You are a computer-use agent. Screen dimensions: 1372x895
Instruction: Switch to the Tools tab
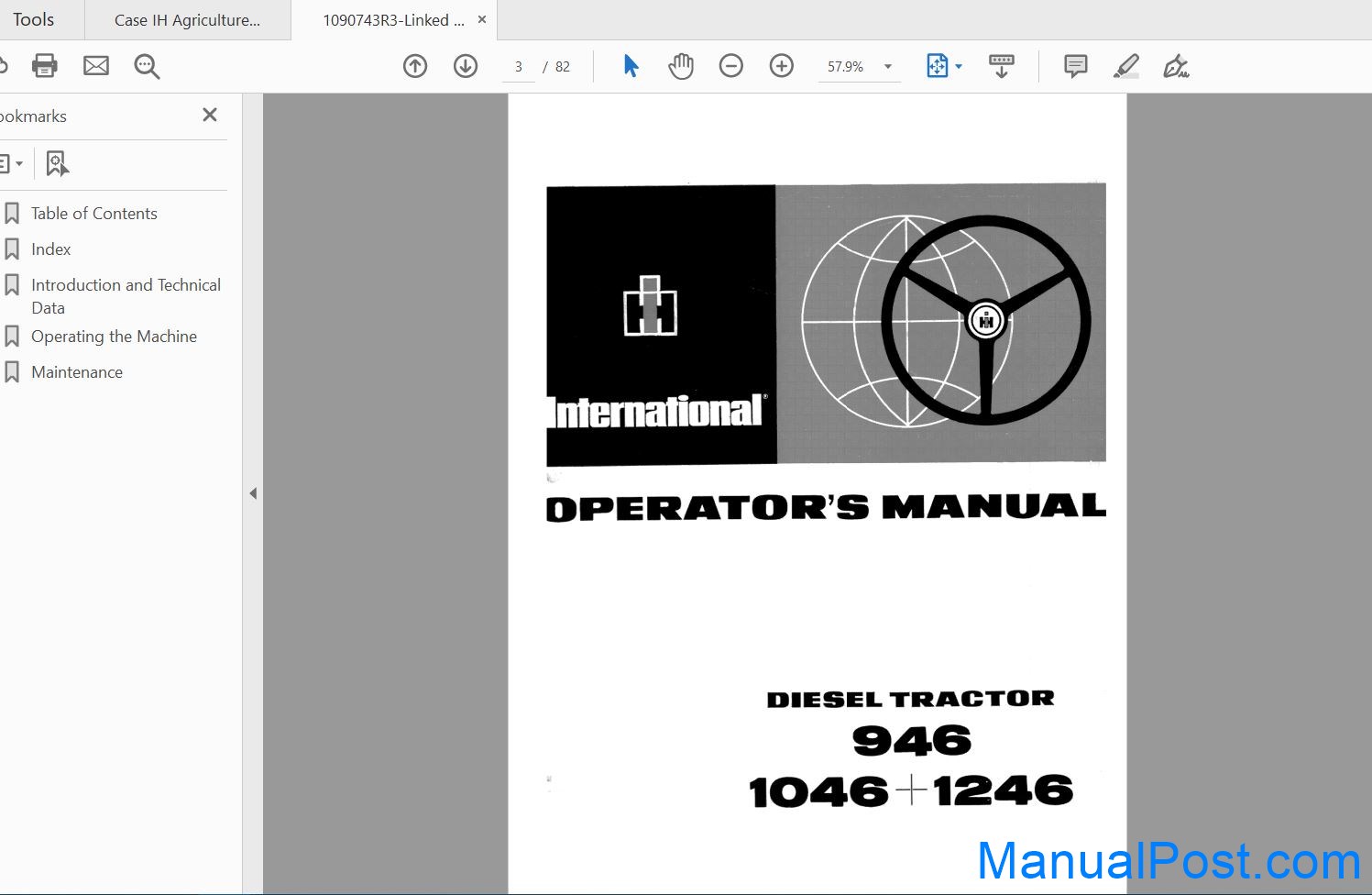(34, 19)
